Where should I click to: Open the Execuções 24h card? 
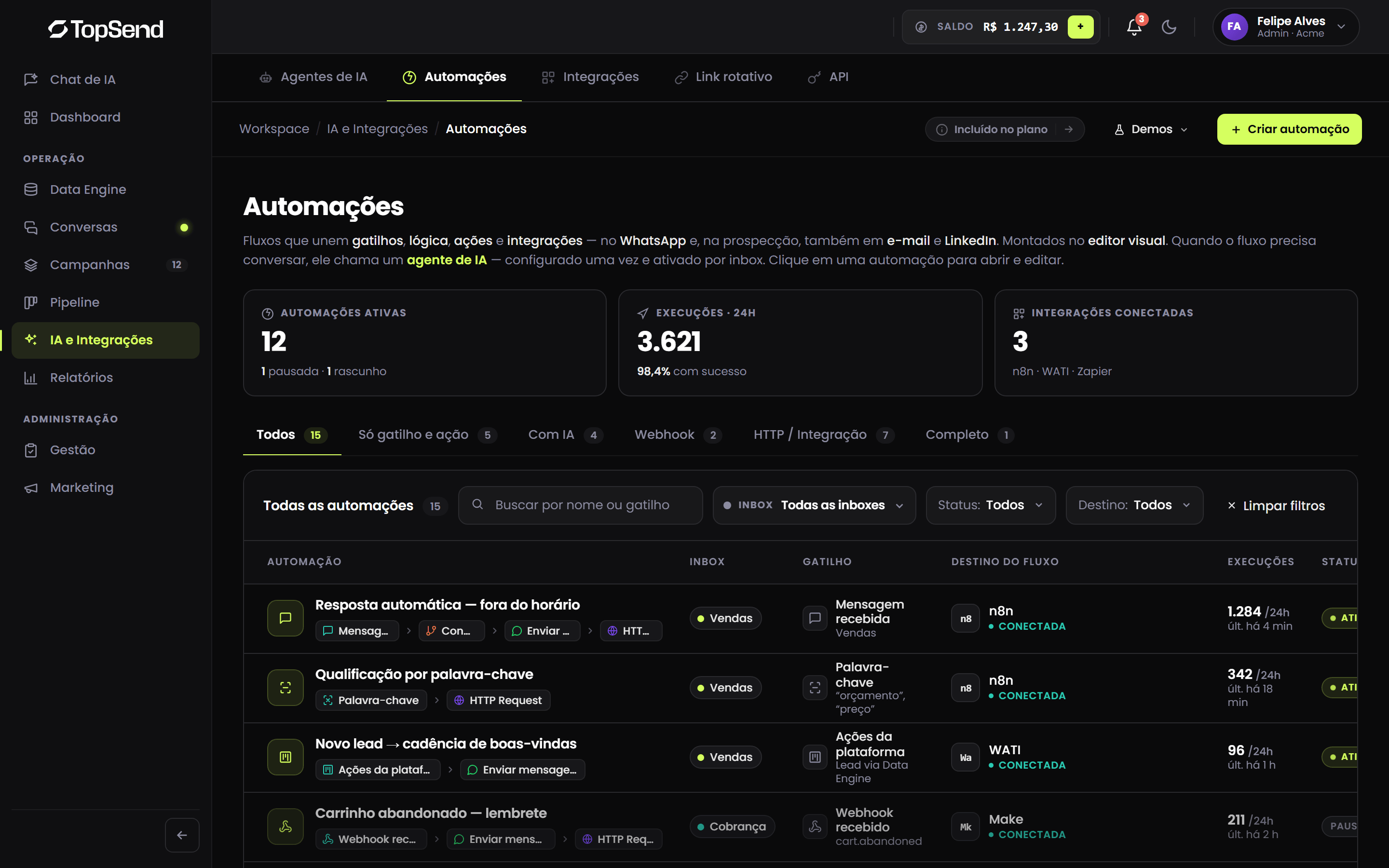pos(800,343)
